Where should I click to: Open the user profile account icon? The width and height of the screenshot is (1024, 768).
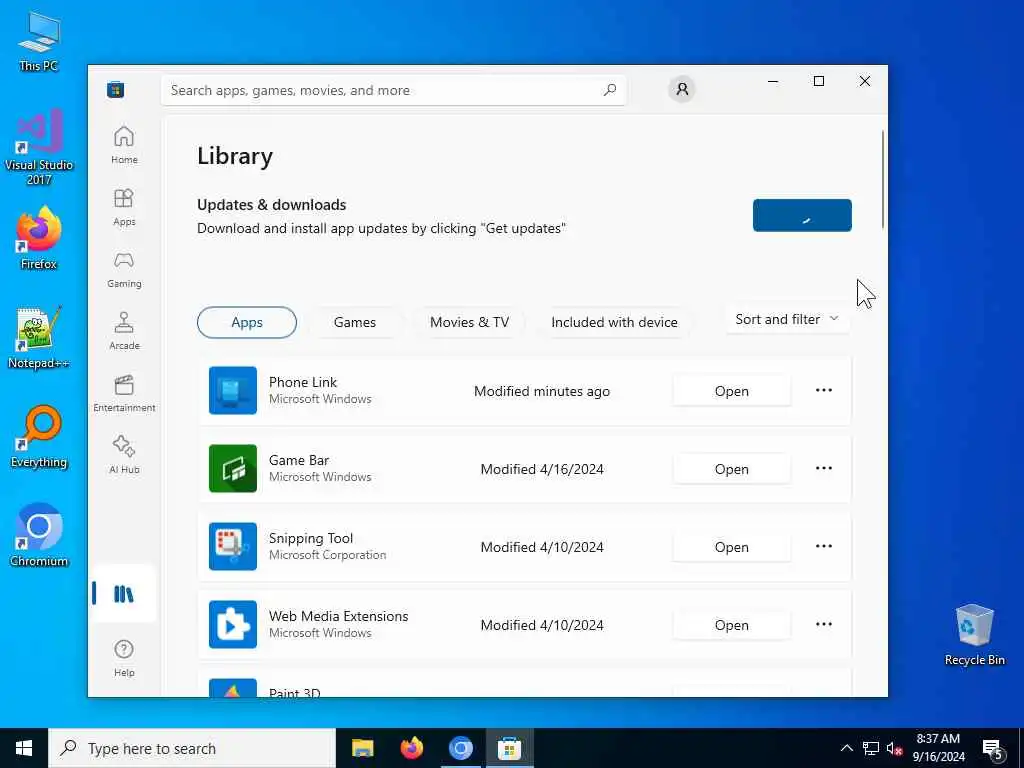click(682, 89)
